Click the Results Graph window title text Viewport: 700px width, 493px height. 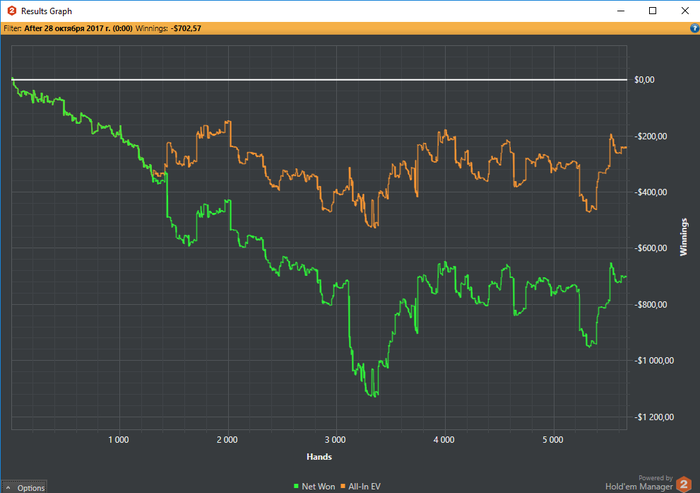click(x=46, y=11)
